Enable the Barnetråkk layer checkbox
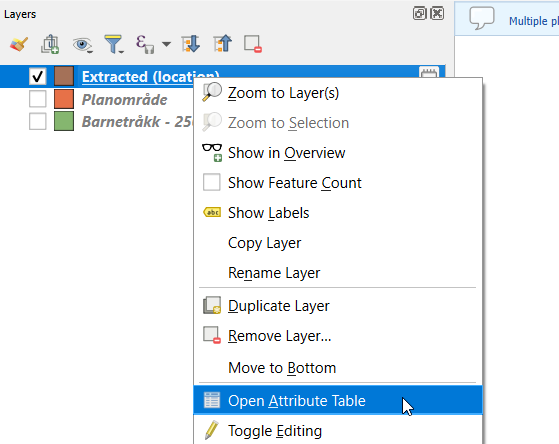This screenshot has width=559, height=444. [37, 121]
